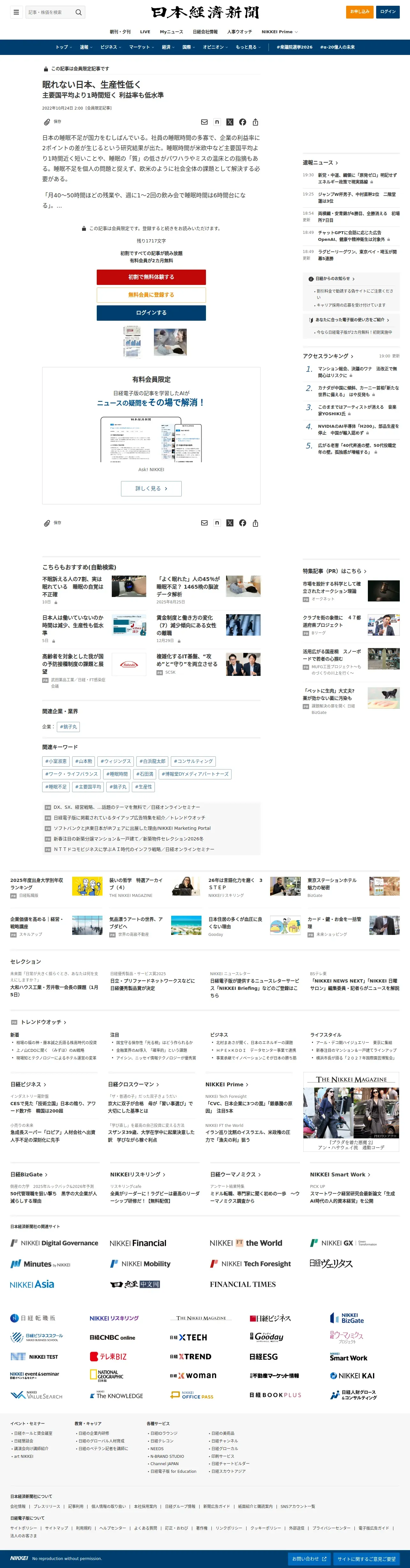
Task: Click the 初割で無料体験する button
Action: [x=151, y=277]
